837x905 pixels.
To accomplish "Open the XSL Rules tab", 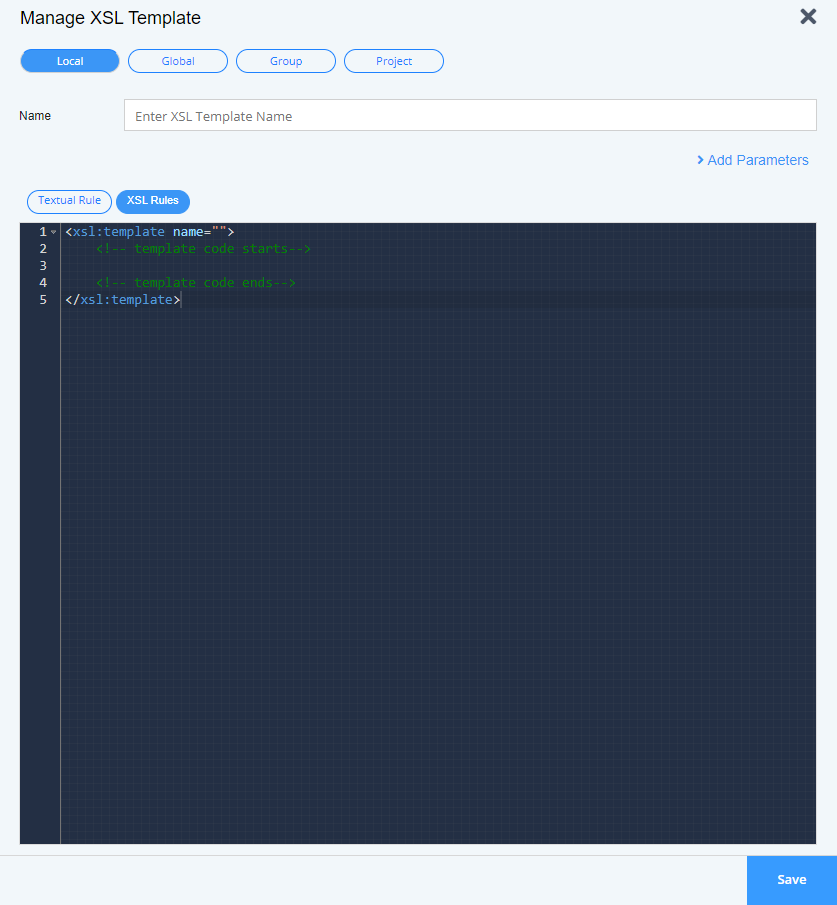I will point(153,201).
